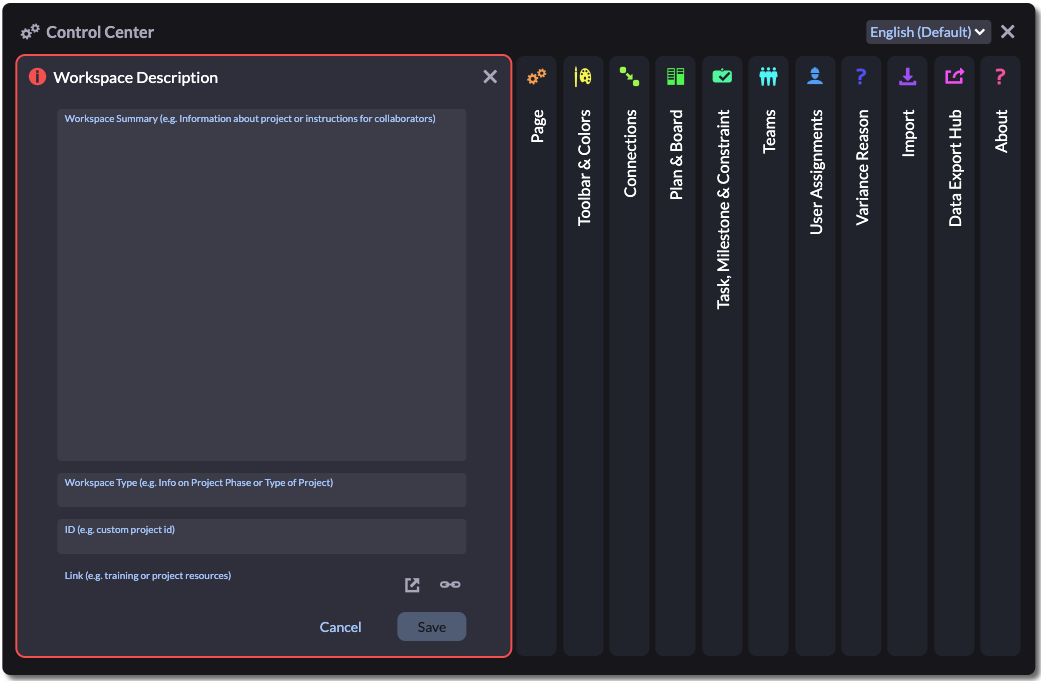1041x681 pixels.
Task: Click the Cancel link
Action: (341, 627)
